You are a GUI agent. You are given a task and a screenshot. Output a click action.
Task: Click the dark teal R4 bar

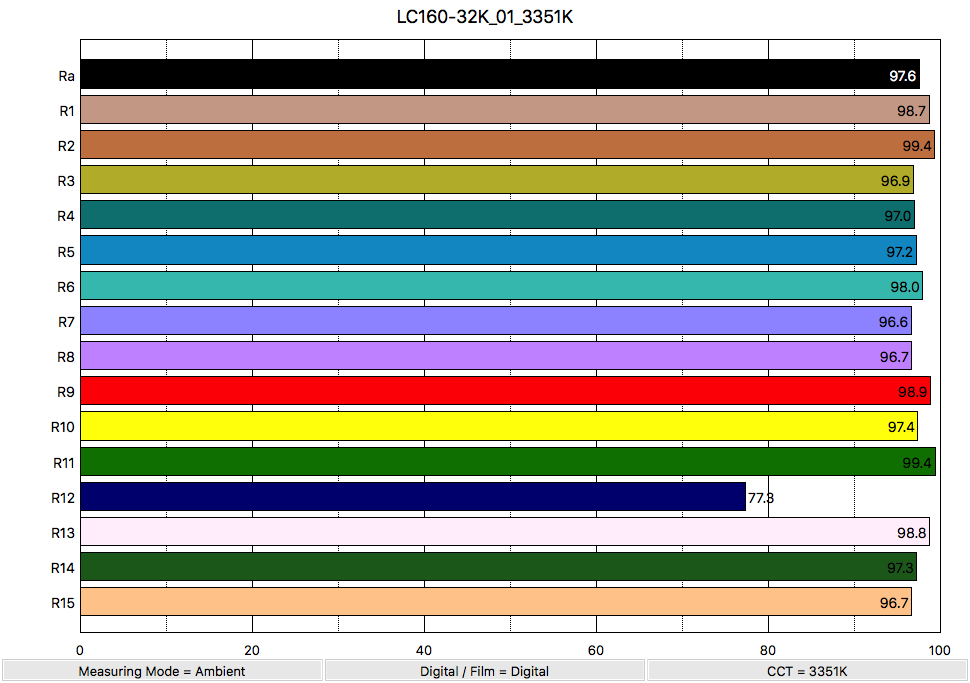(497, 215)
